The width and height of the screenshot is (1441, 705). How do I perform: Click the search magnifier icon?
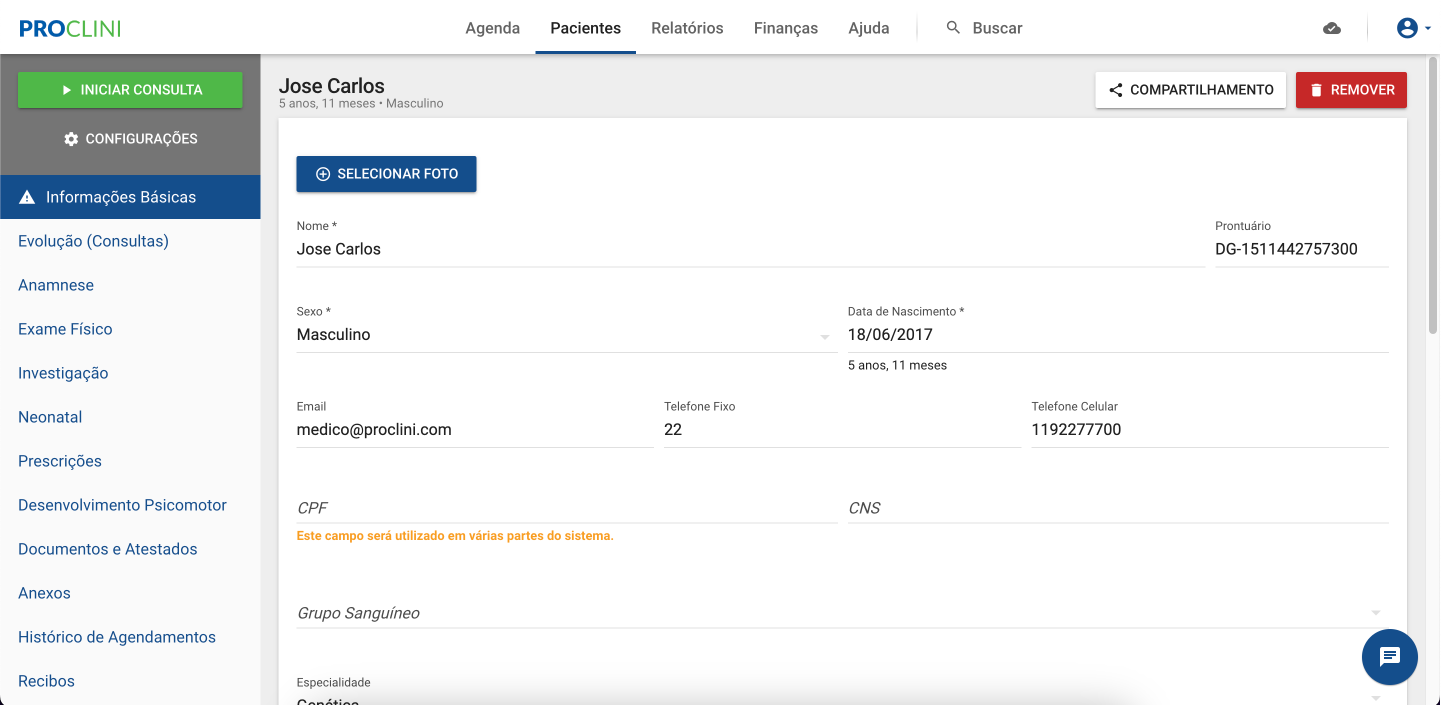pos(953,28)
